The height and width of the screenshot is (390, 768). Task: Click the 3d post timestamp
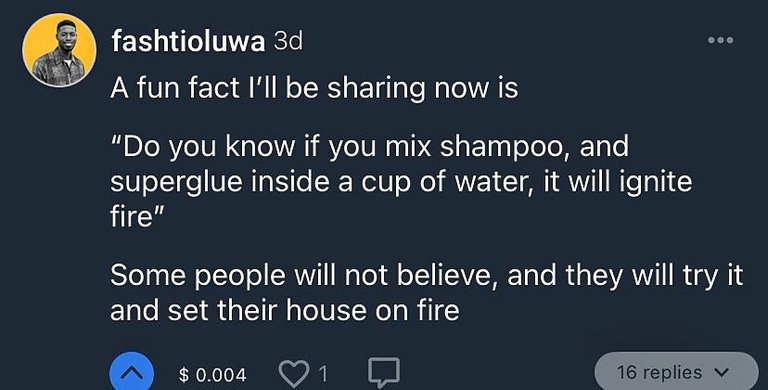pyautogui.click(x=288, y=41)
